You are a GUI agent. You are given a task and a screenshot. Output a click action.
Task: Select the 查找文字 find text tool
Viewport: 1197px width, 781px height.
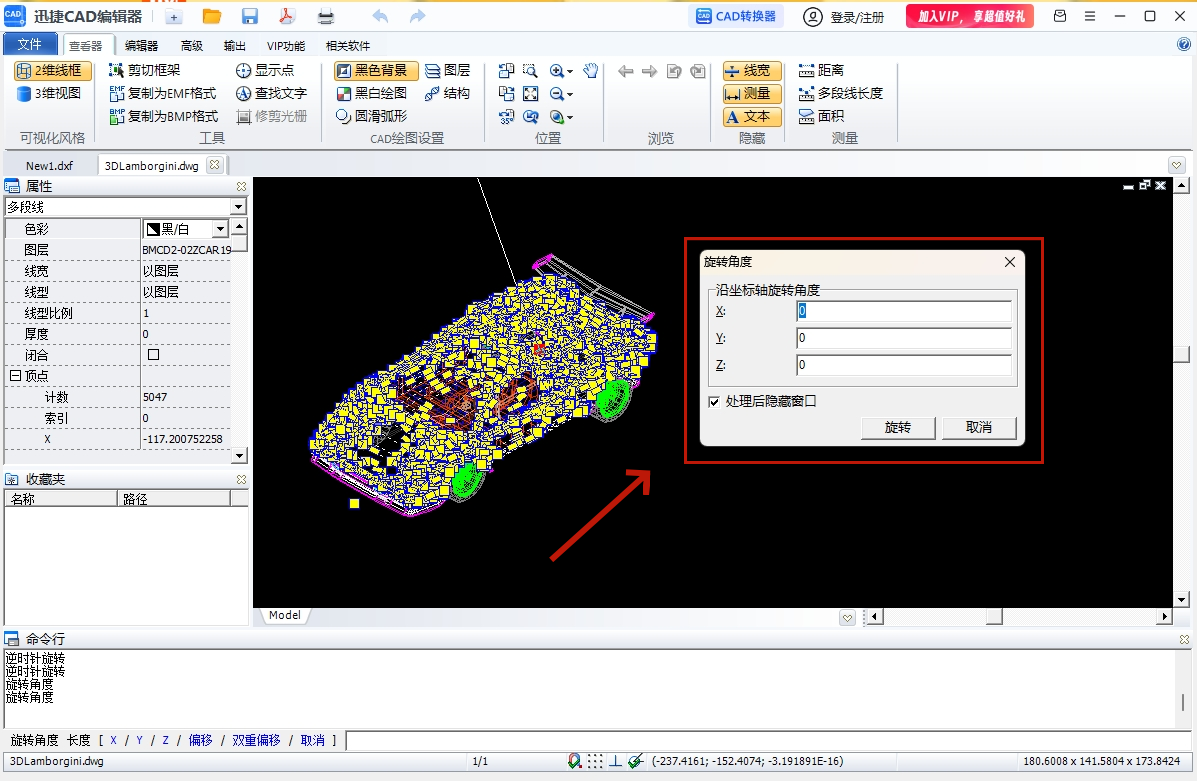click(271, 93)
